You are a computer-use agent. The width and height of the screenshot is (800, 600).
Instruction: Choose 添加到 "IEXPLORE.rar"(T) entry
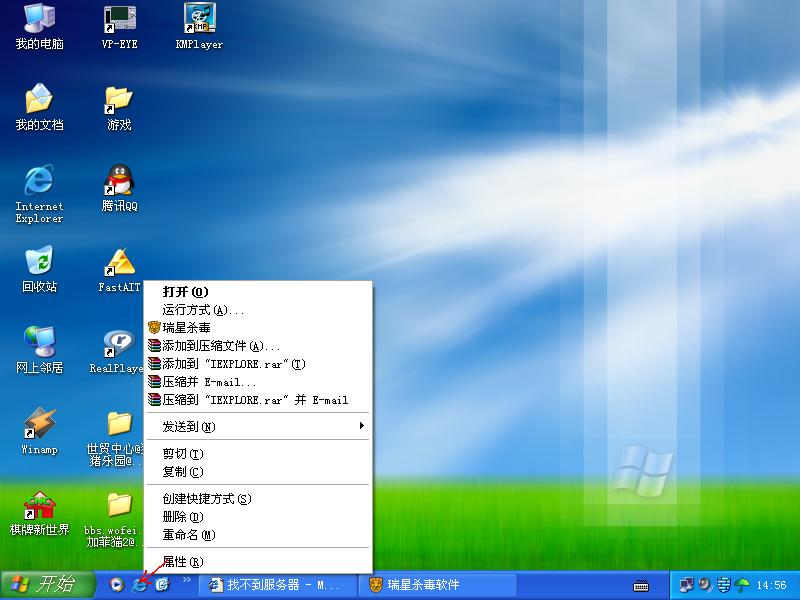pyautogui.click(x=258, y=364)
